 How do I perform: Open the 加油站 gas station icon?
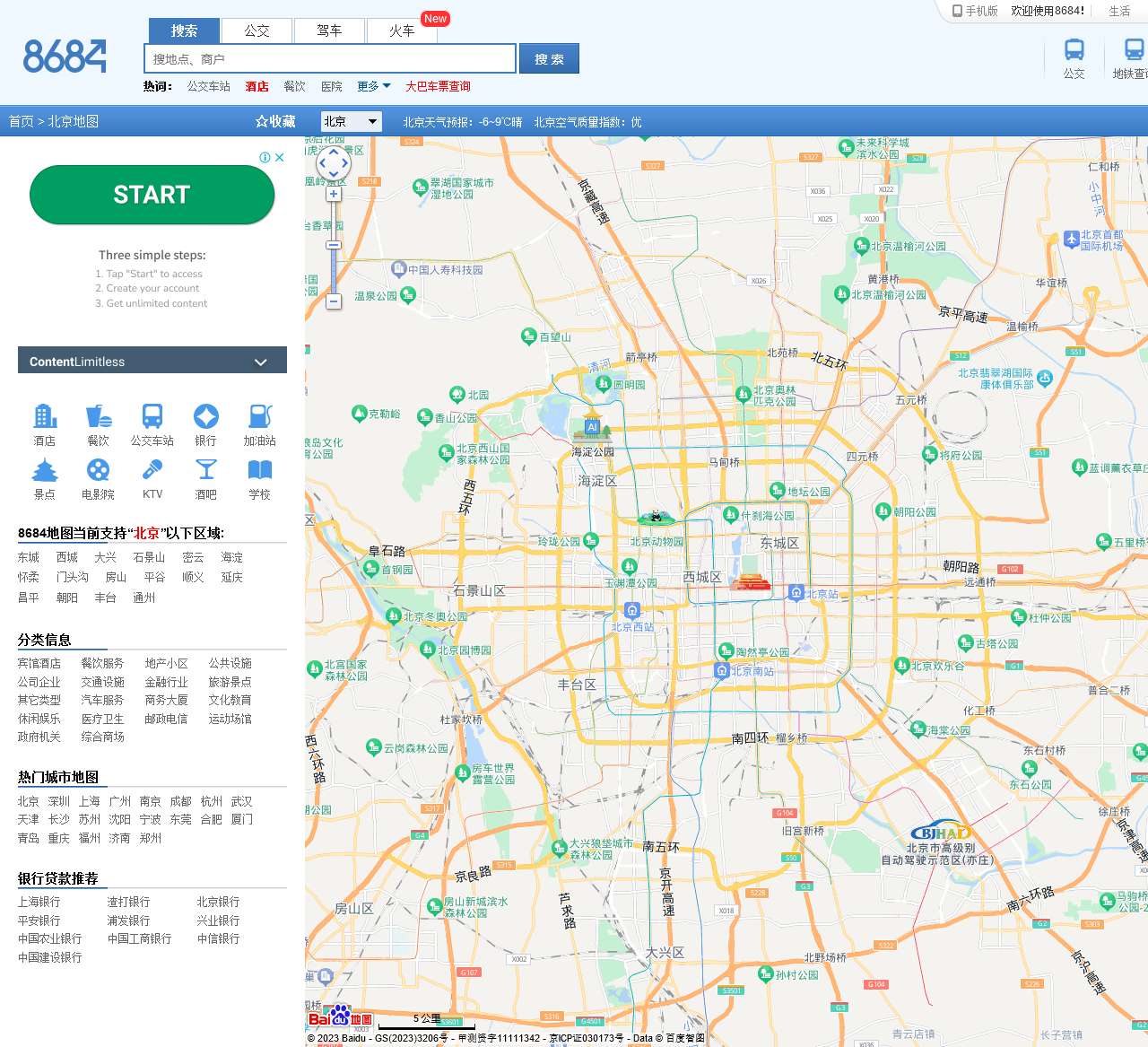[260, 416]
